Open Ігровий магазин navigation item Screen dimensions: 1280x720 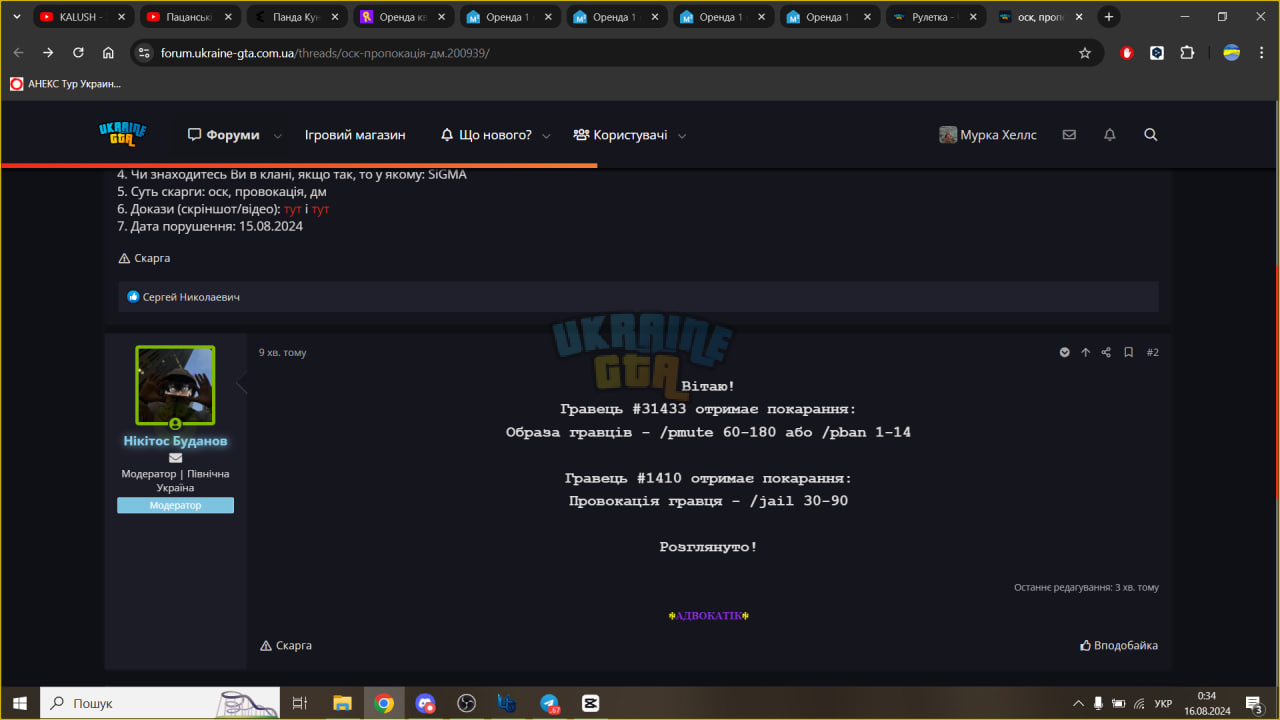tap(355, 135)
